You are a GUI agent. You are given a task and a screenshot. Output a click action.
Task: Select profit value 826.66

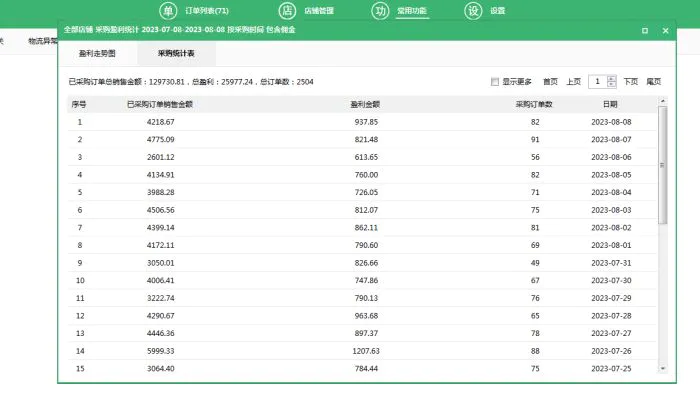(366, 263)
